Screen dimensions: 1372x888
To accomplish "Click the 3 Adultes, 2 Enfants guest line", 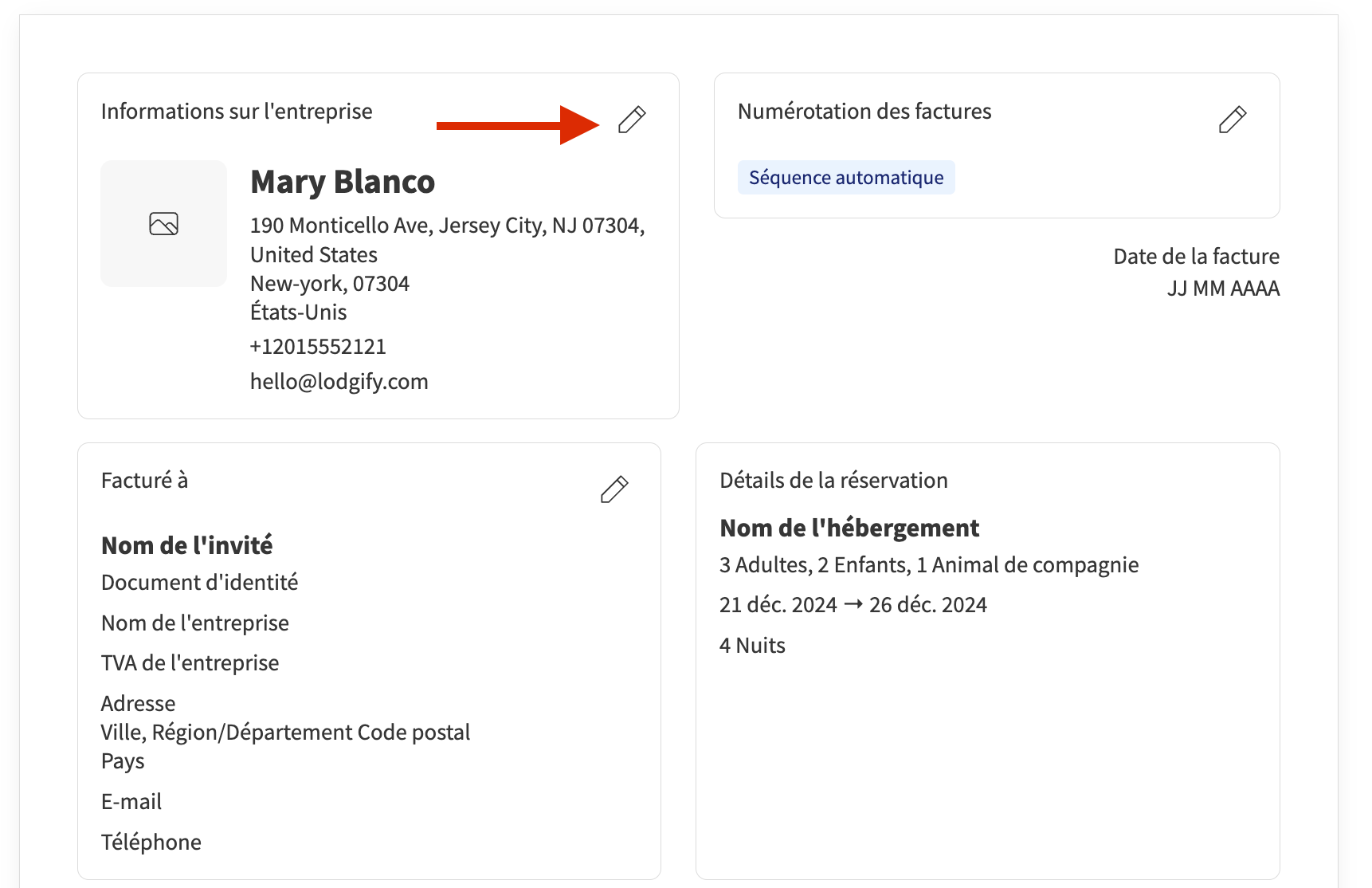I will [929, 565].
